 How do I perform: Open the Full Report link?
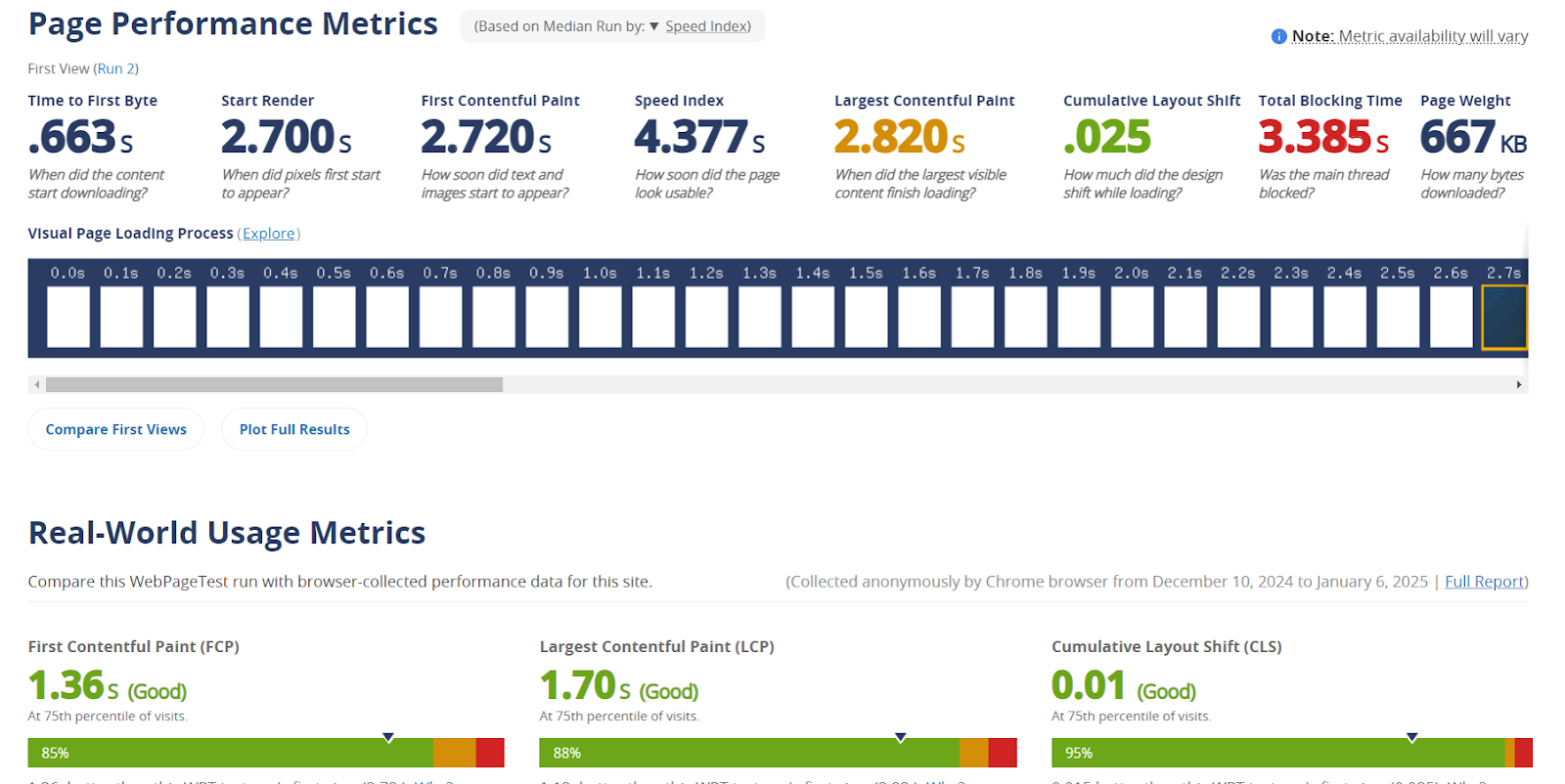tap(1484, 582)
